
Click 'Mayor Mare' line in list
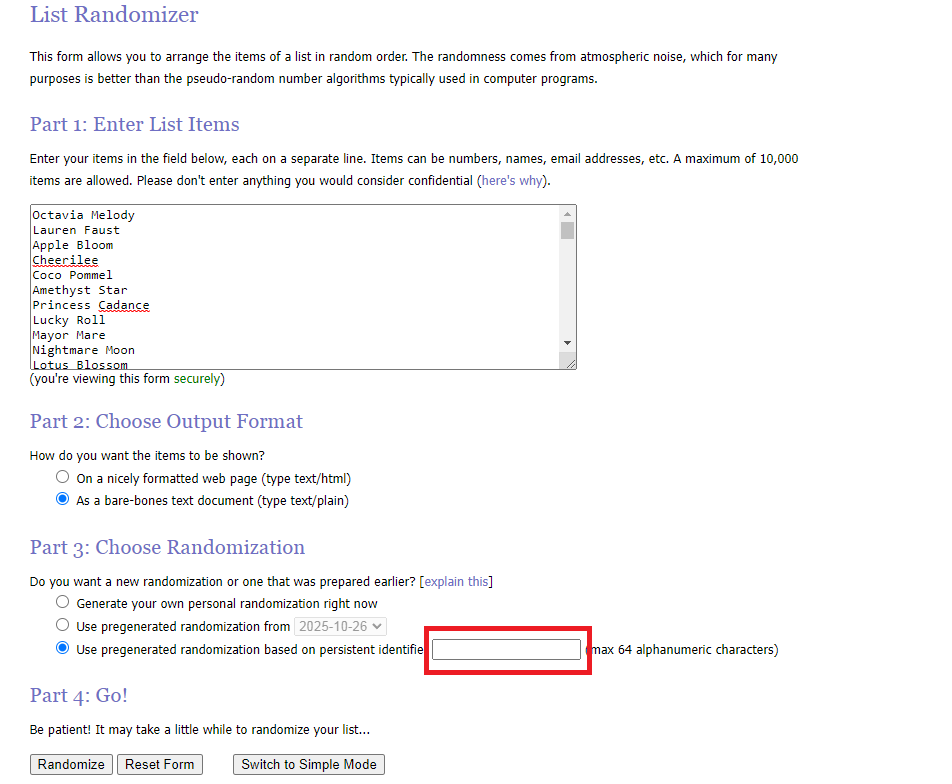coord(69,335)
